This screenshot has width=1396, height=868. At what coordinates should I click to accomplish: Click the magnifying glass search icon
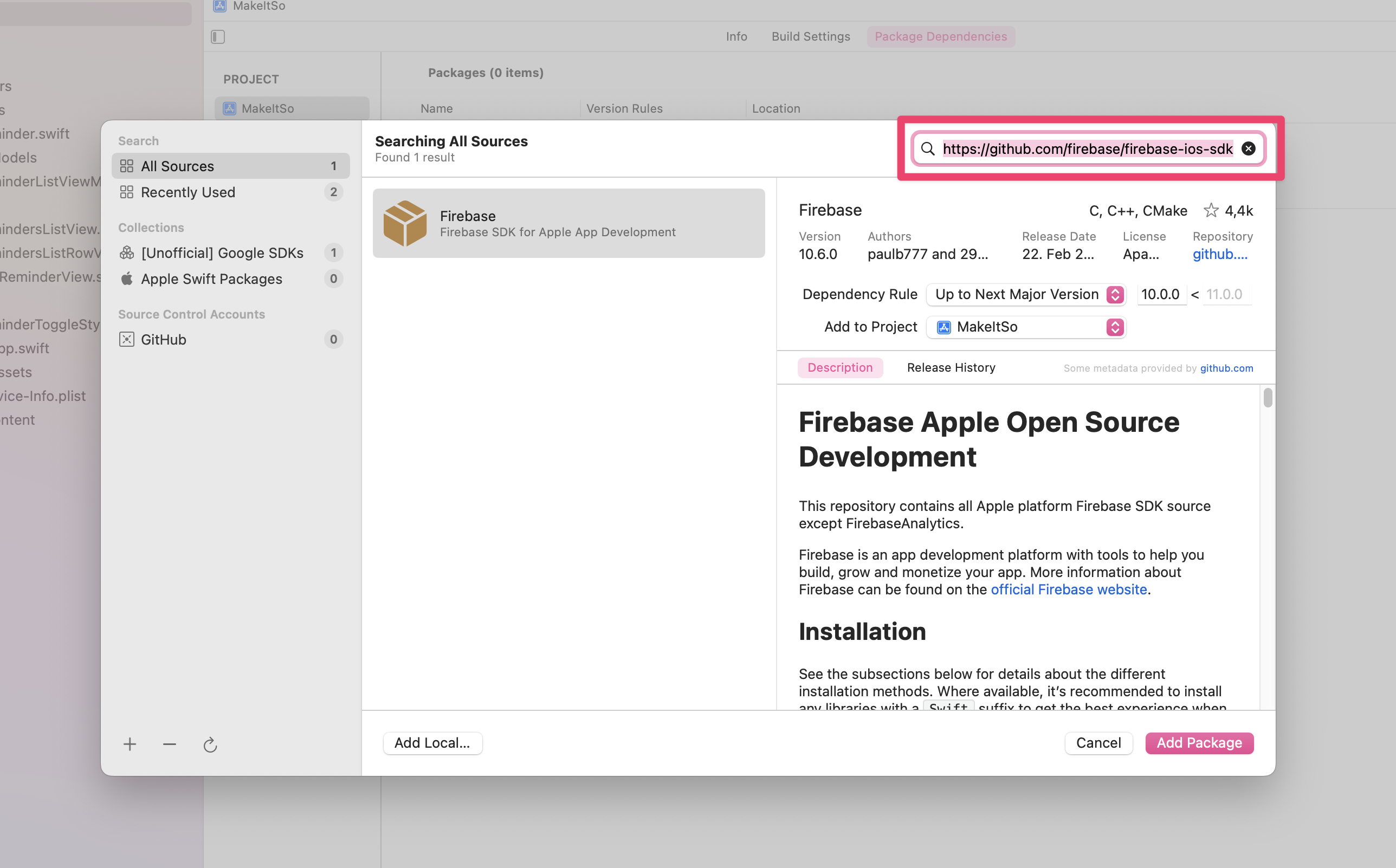(x=928, y=148)
